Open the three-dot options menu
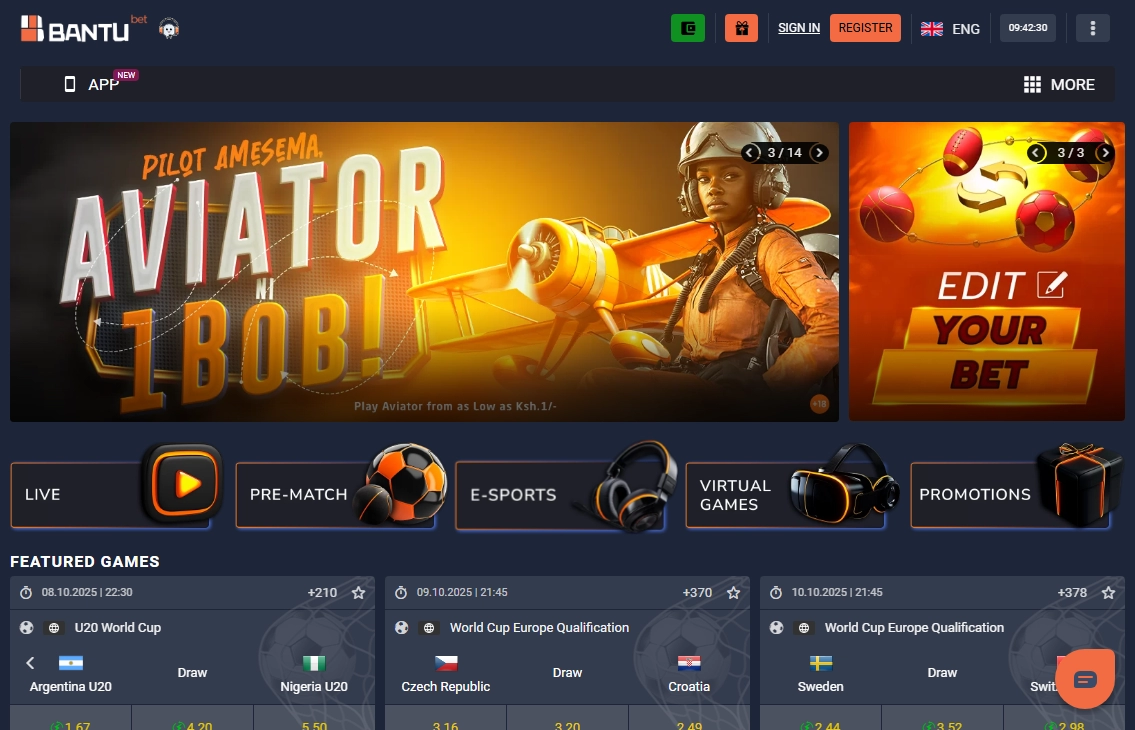The image size is (1135, 730). (x=1092, y=28)
